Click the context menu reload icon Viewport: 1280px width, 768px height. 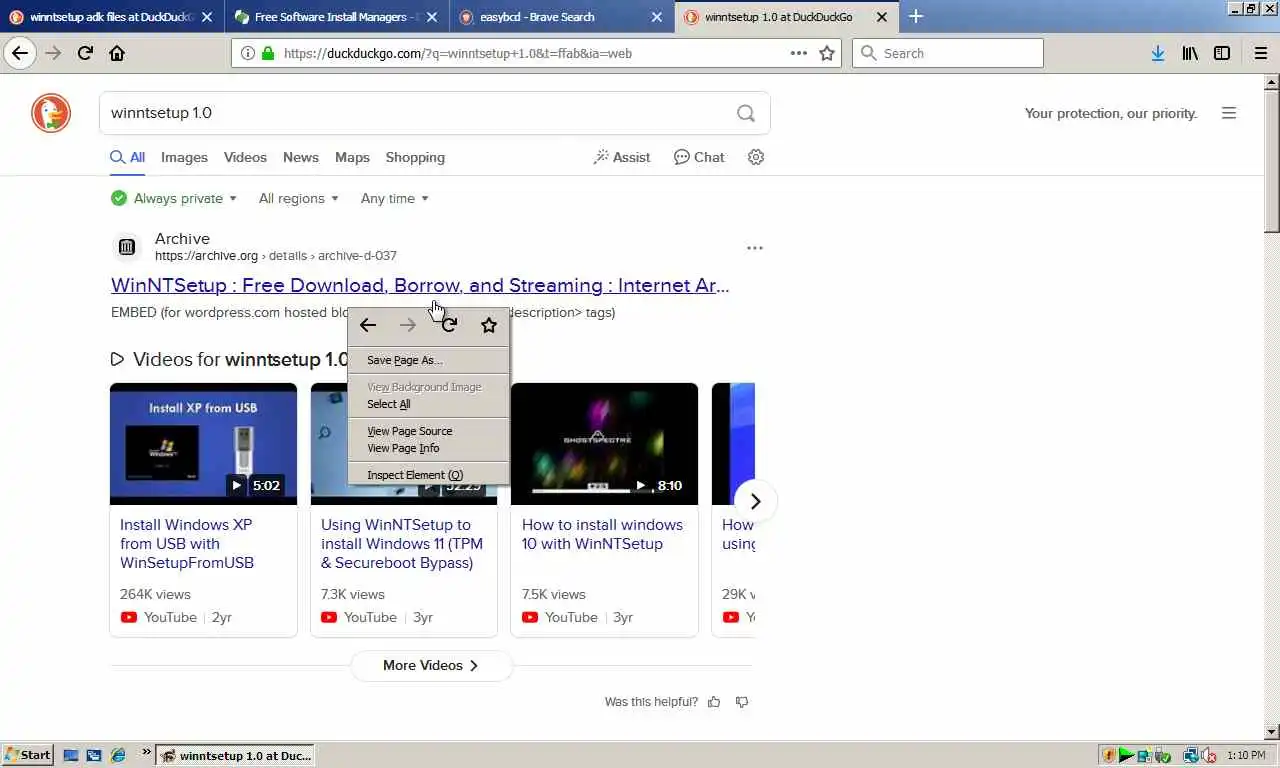coord(449,325)
